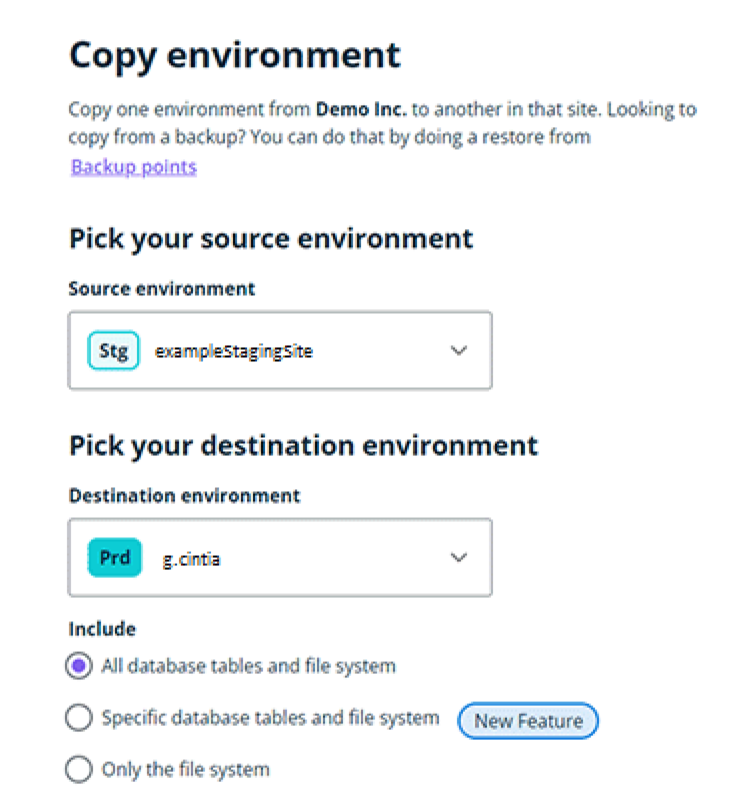
Task: Click the 'Include' section label
Action: 101,629
